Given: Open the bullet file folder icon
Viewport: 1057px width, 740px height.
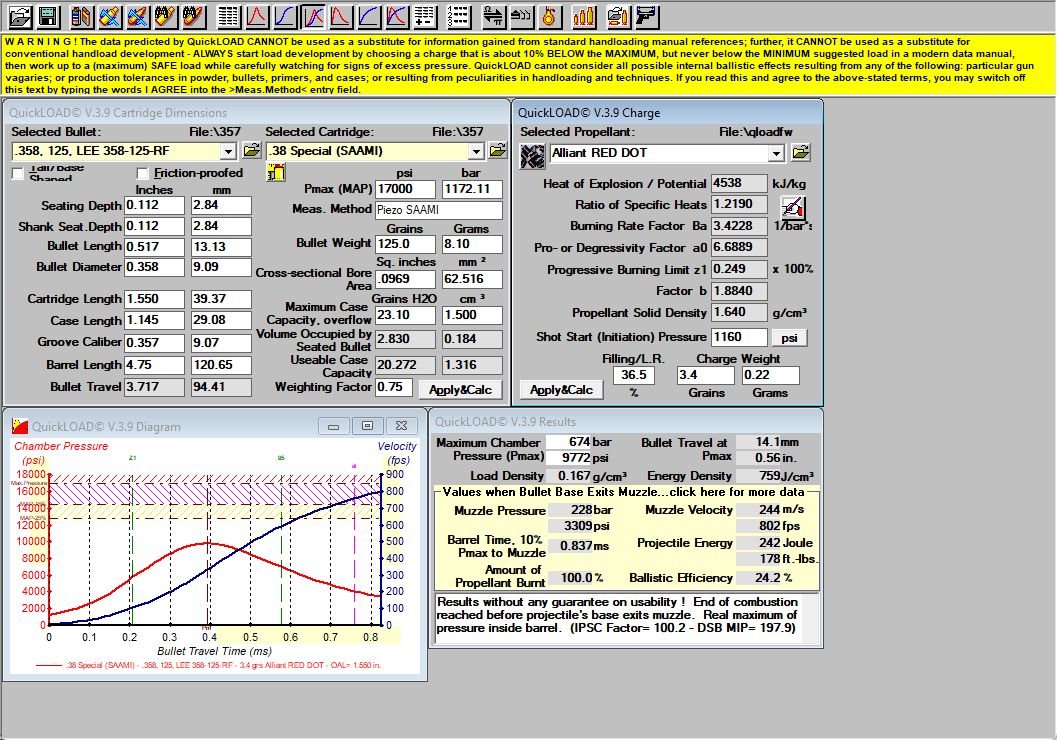Looking at the screenshot, I should (251, 150).
